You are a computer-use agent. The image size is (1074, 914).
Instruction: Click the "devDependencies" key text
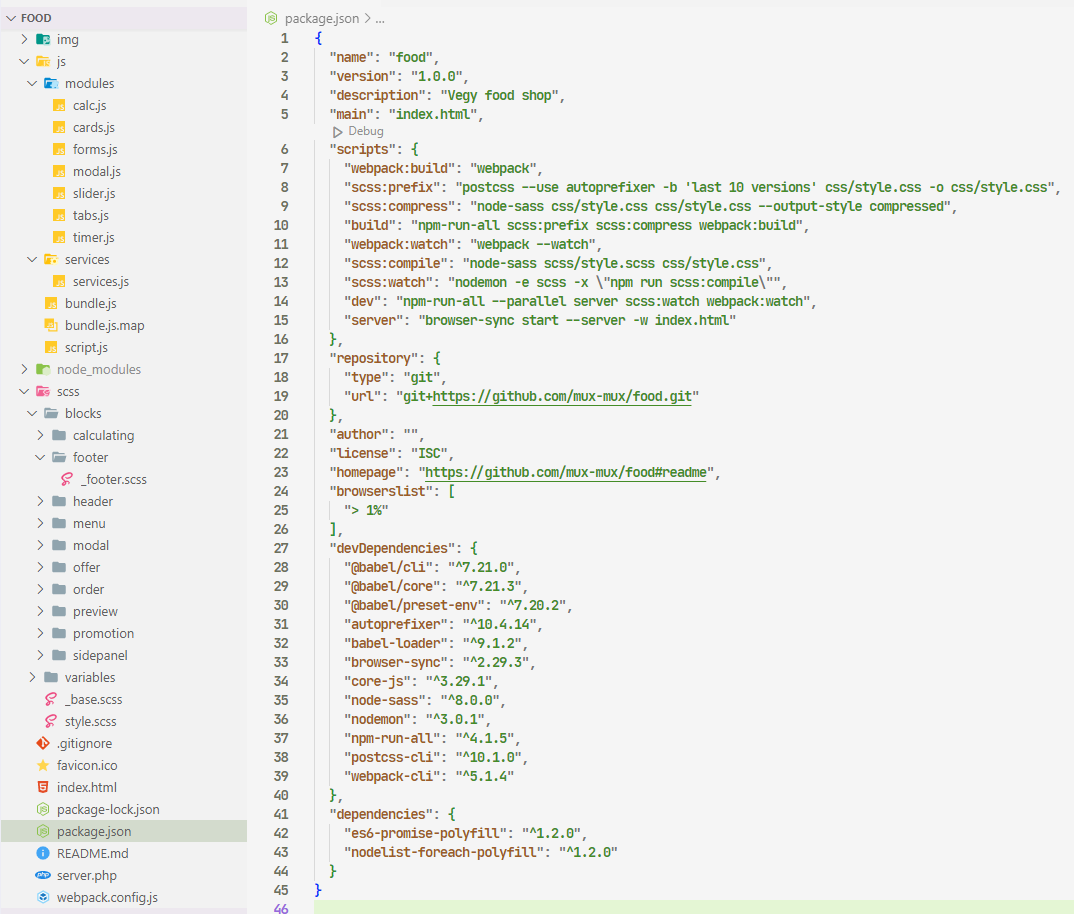[x=392, y=548]
